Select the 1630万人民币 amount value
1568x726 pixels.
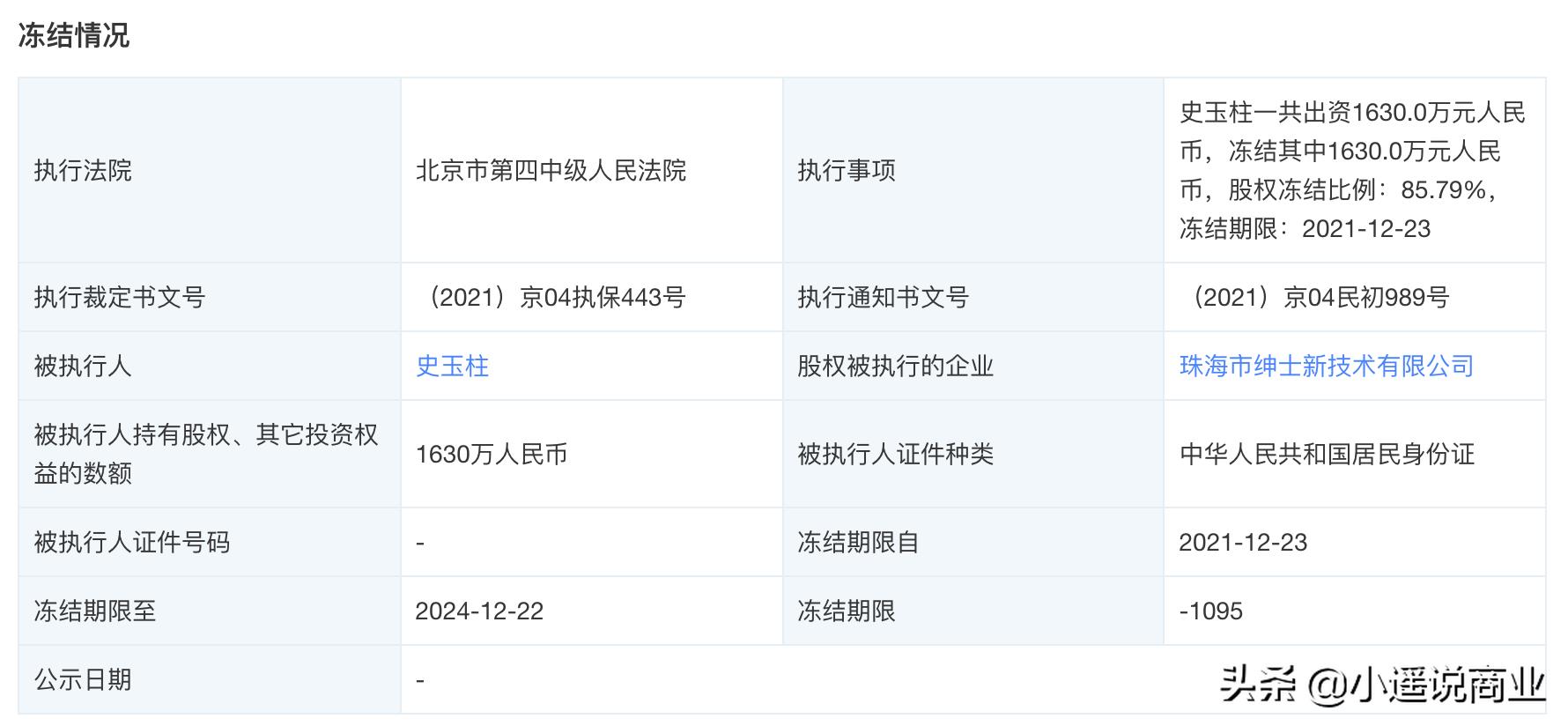click(x=491, y=454)
